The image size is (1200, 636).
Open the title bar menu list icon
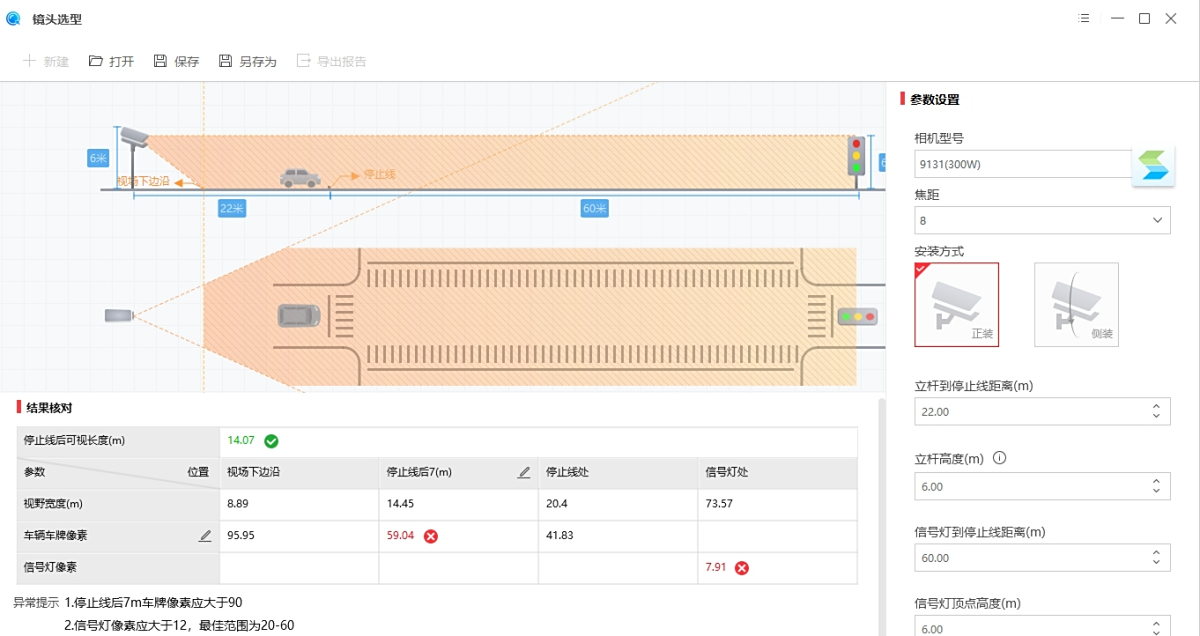pos(1084,18)
